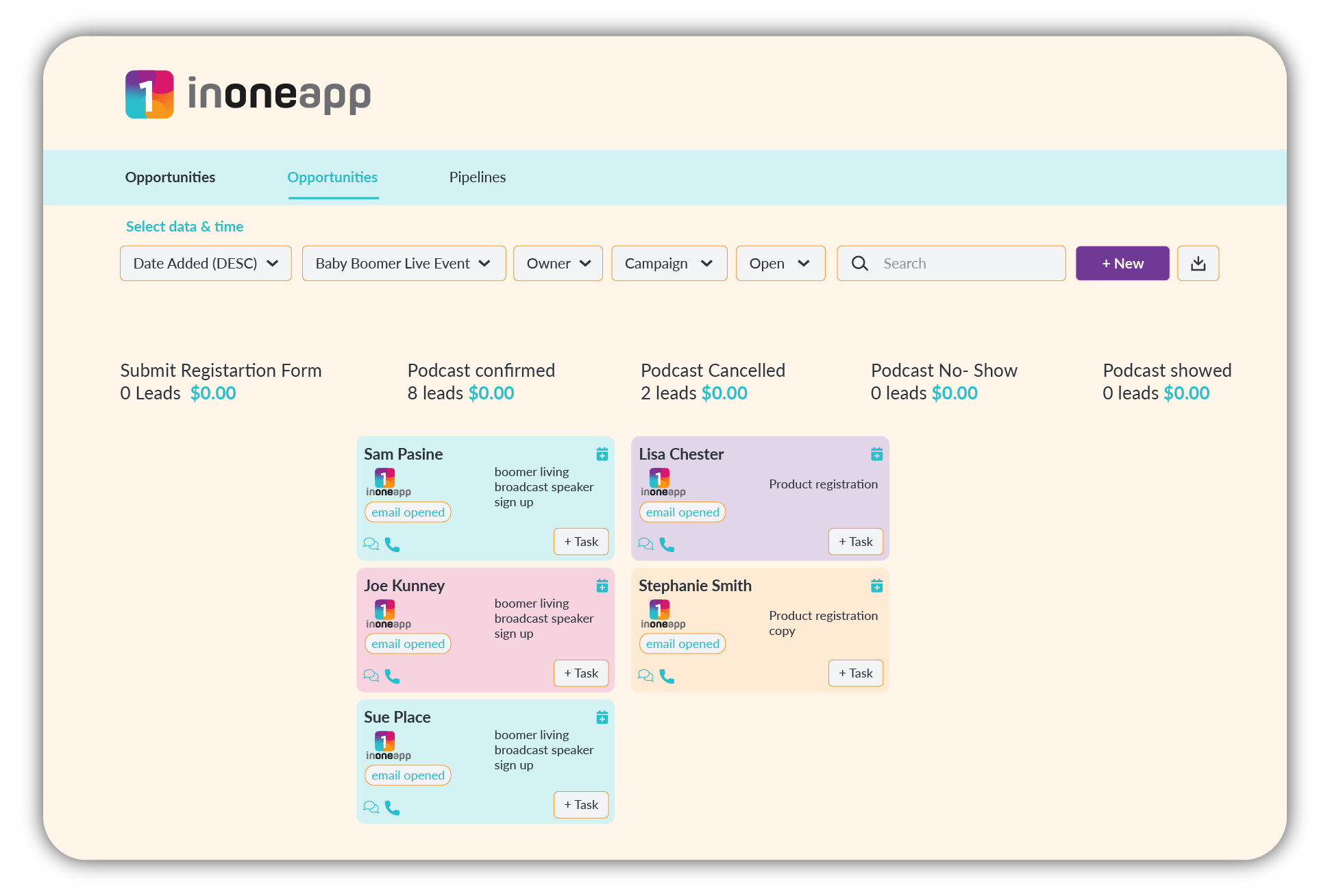Image resolution: width=1330 pixels, height=896 pixels.
Task: Click inoneapp logo on Lisa Chester card
Action: click(663, 482)
